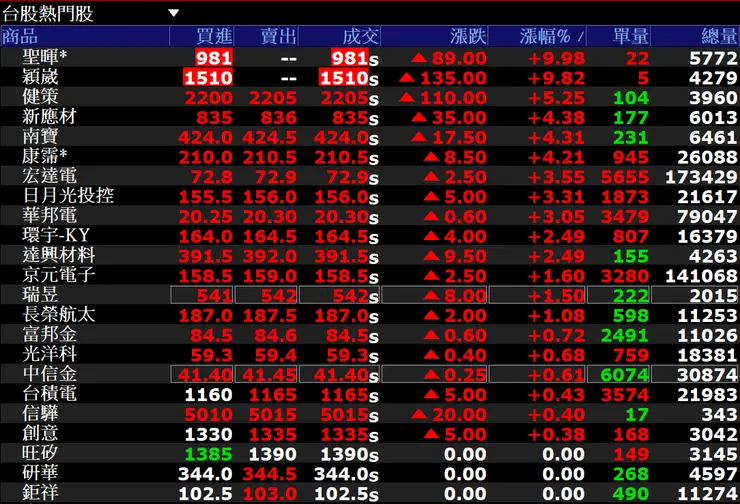Select the 光洋科 stock name

(x=49, y=354)
